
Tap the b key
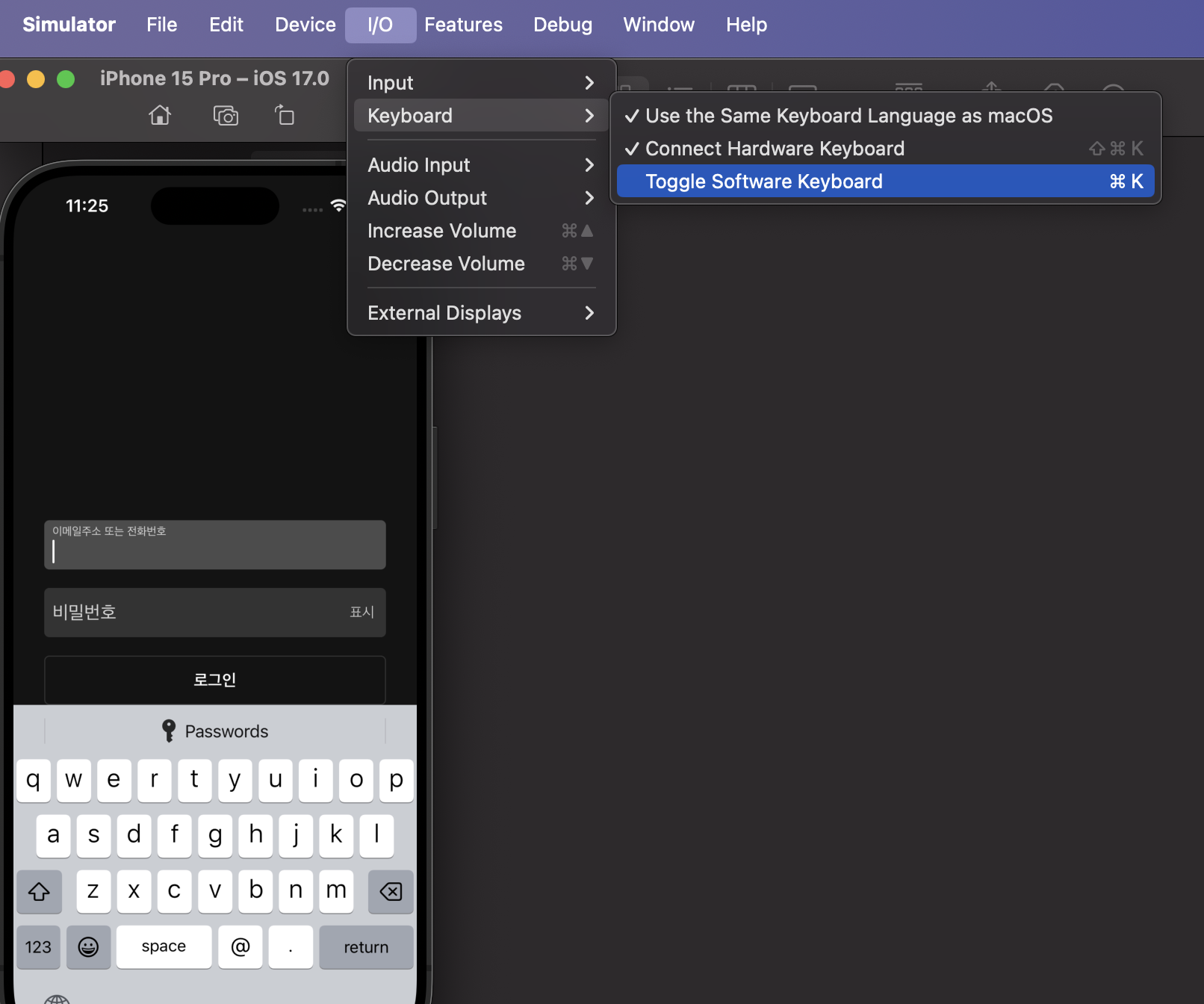(x=255, y=890)
